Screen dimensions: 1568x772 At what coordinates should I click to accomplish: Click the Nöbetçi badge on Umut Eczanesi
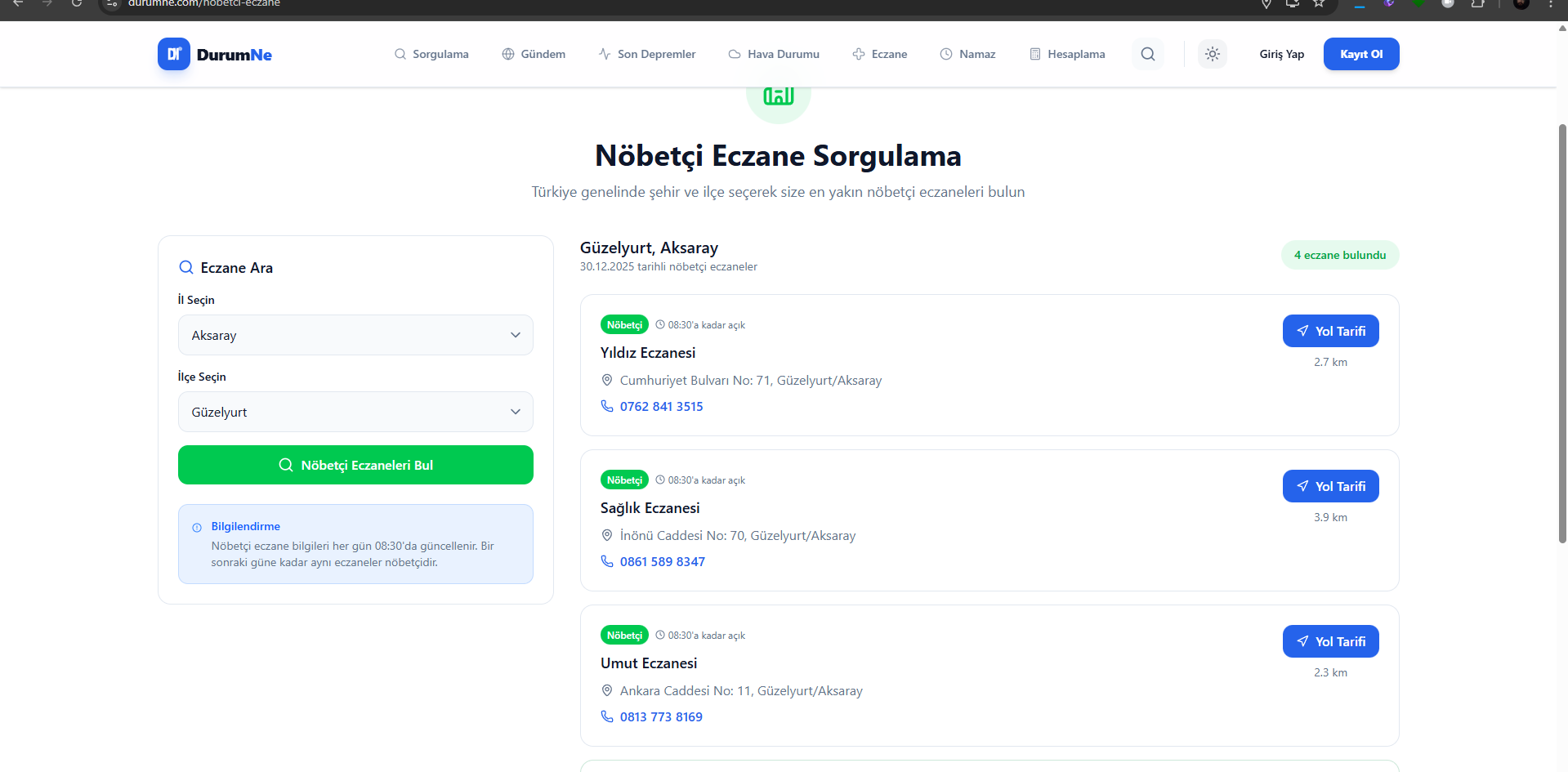(624, 635)
